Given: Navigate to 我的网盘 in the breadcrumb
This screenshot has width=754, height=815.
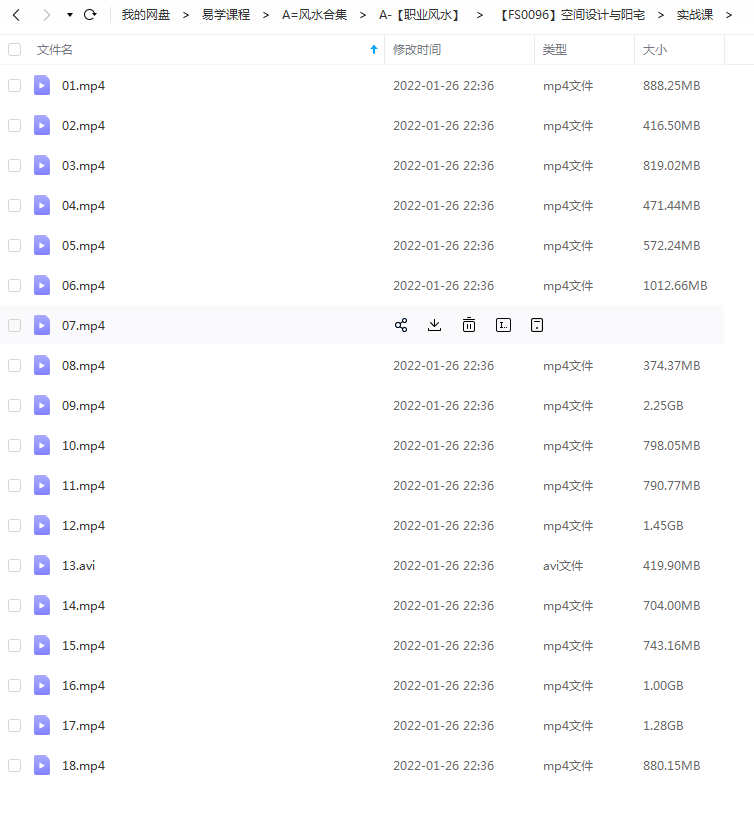Looking at the screenshot, I should (146, 15).
